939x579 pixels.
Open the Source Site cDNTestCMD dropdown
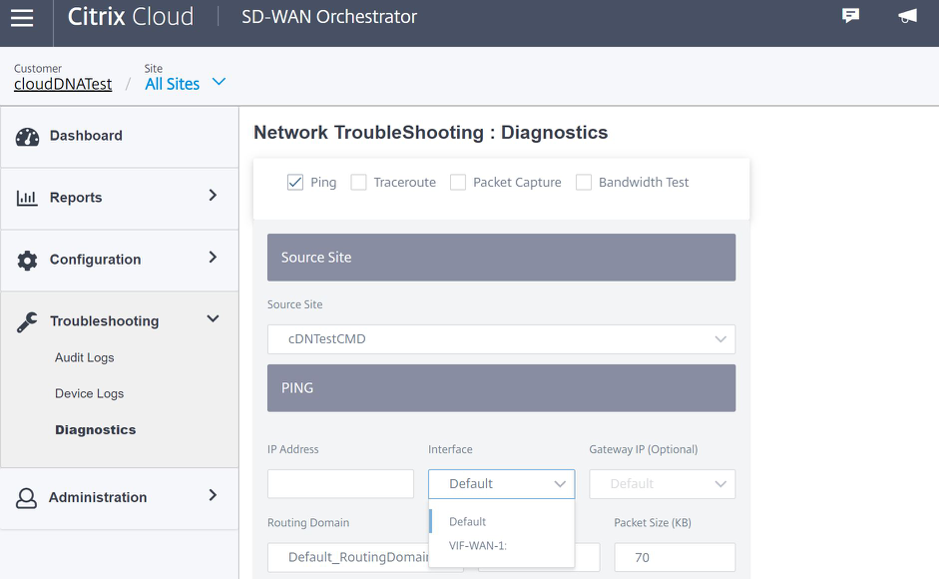tap(501, 339)
